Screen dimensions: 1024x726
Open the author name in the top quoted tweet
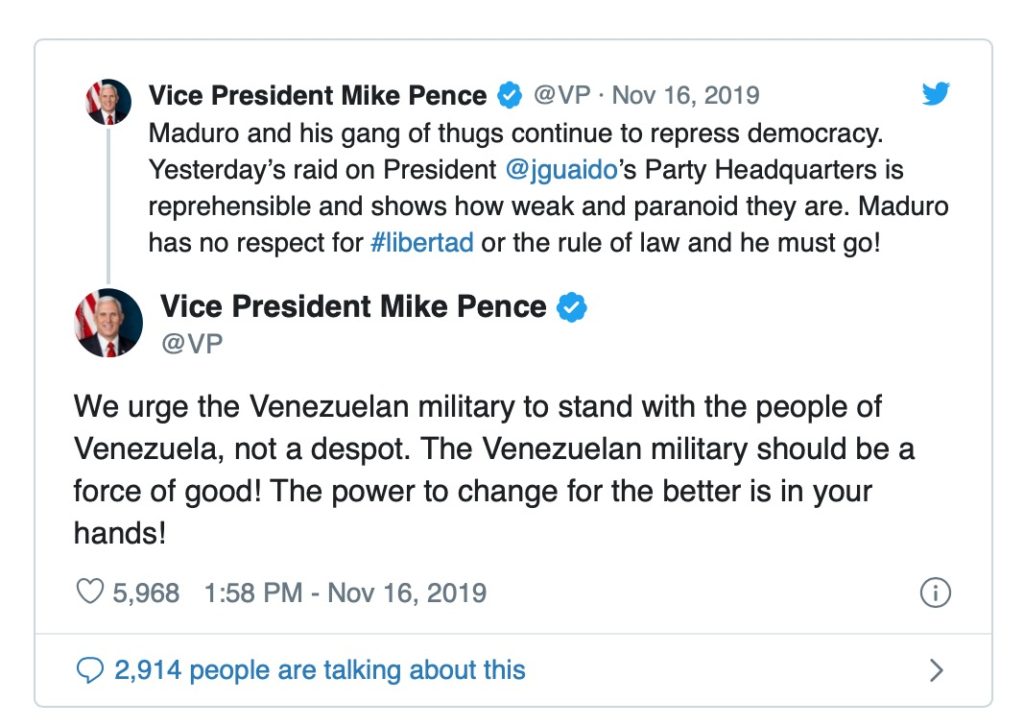click(318, 96)
